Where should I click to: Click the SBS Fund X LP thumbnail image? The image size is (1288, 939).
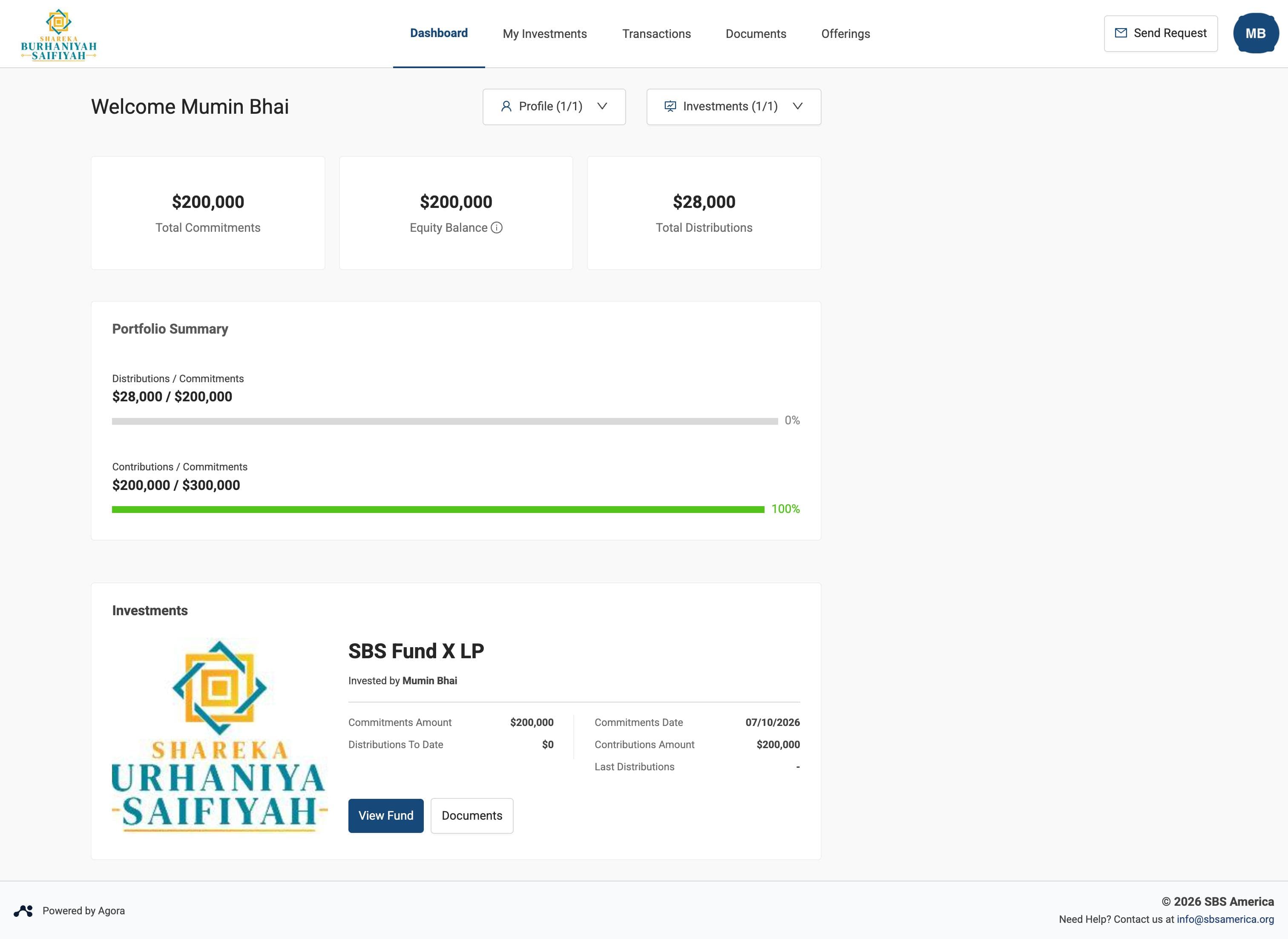[220, 736]
